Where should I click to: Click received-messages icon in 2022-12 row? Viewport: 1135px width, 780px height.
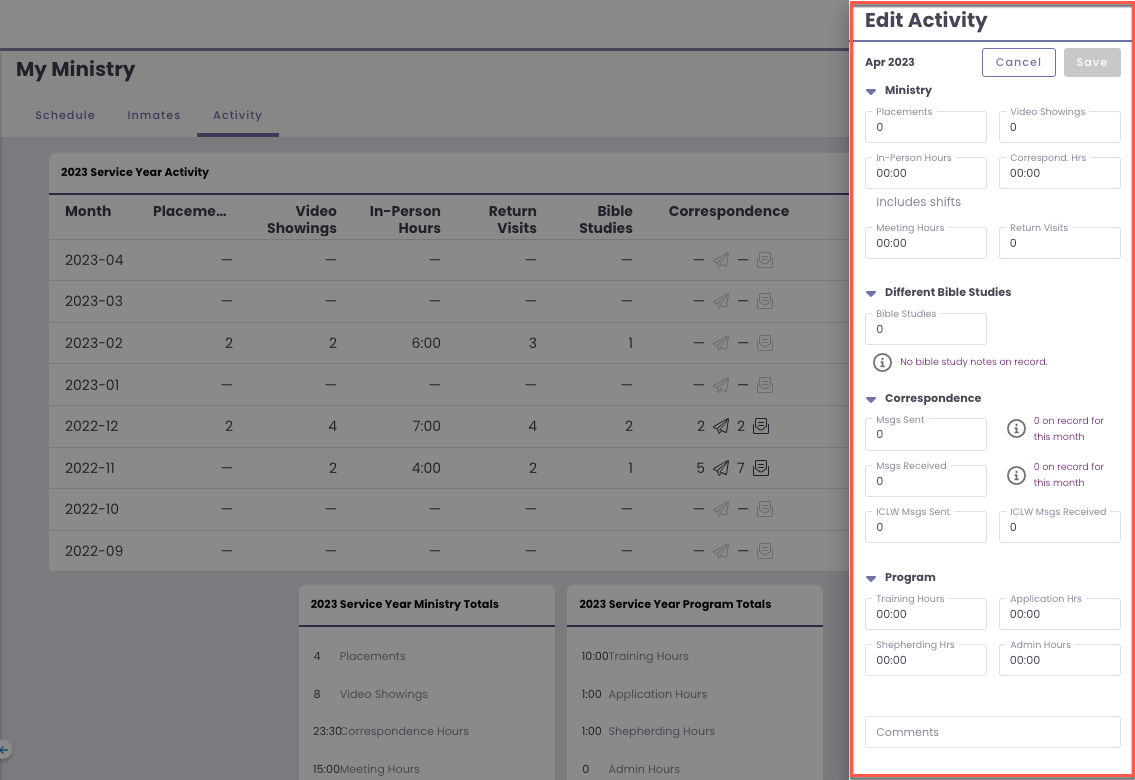(761, 426)
